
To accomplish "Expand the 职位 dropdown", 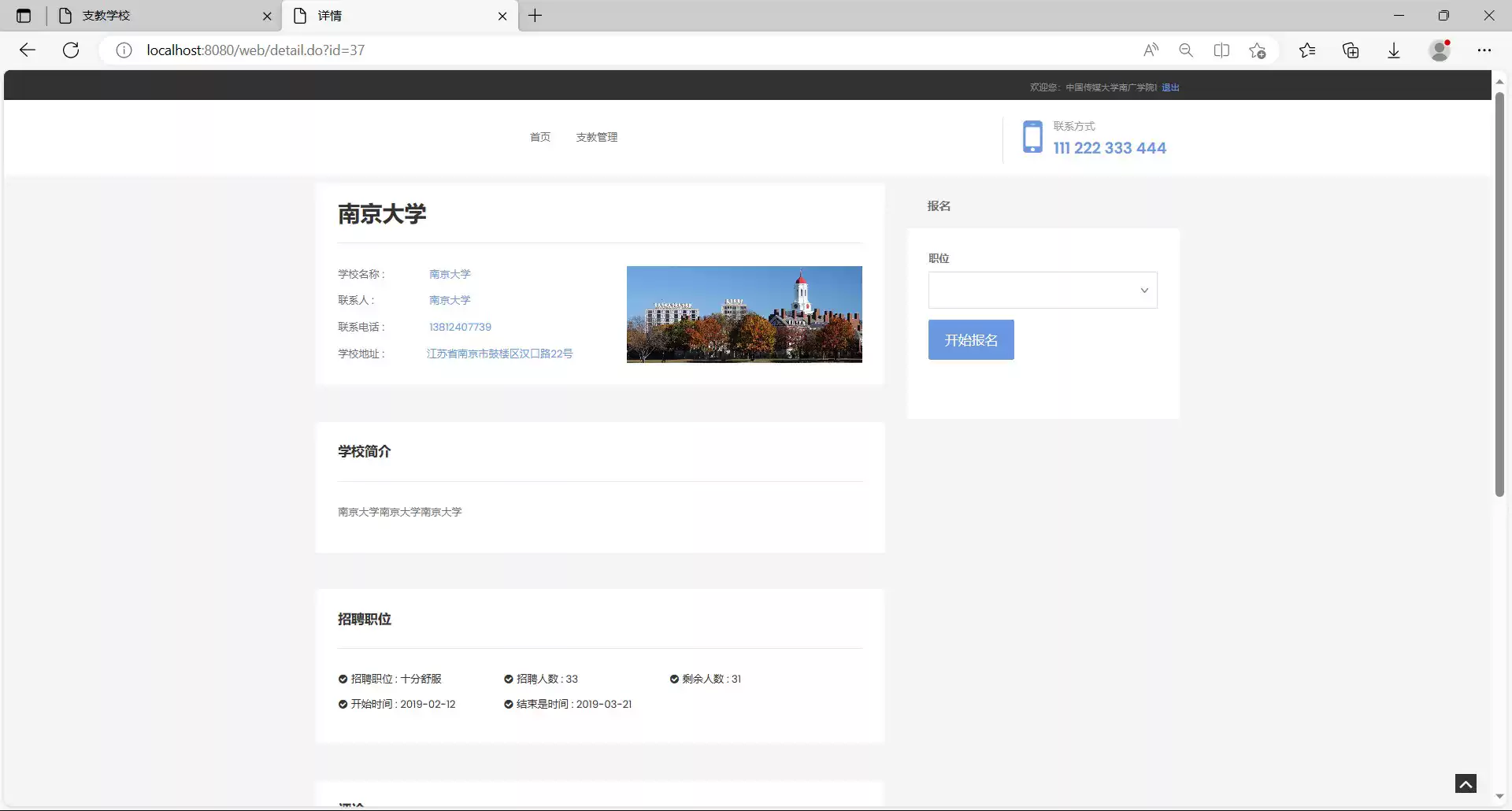I will click(x=1043, y=291).
